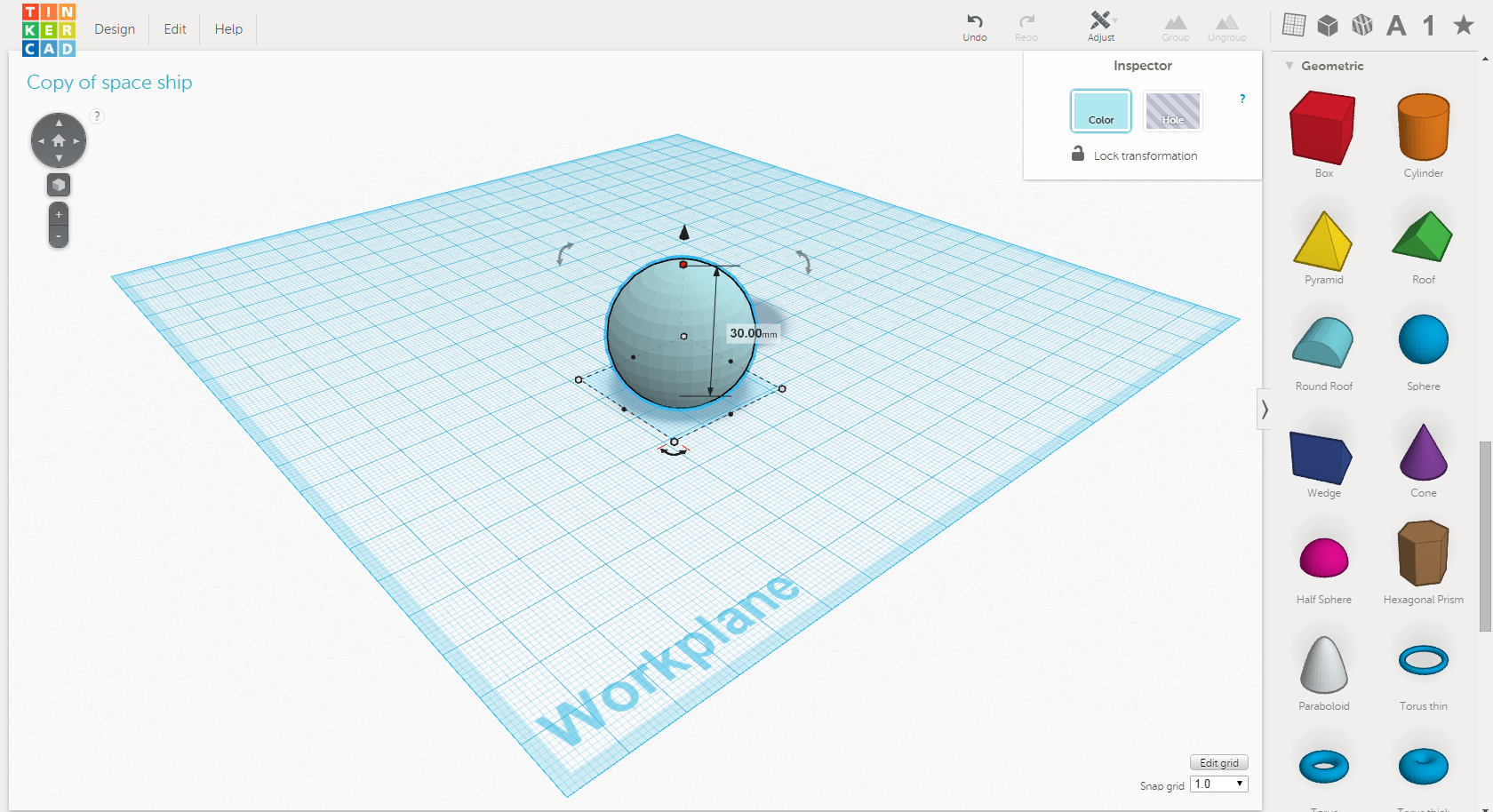Image resolution: width=1493 pixels, height=812 pixels.
Task: Click the home view button
Action: point(59,140)
